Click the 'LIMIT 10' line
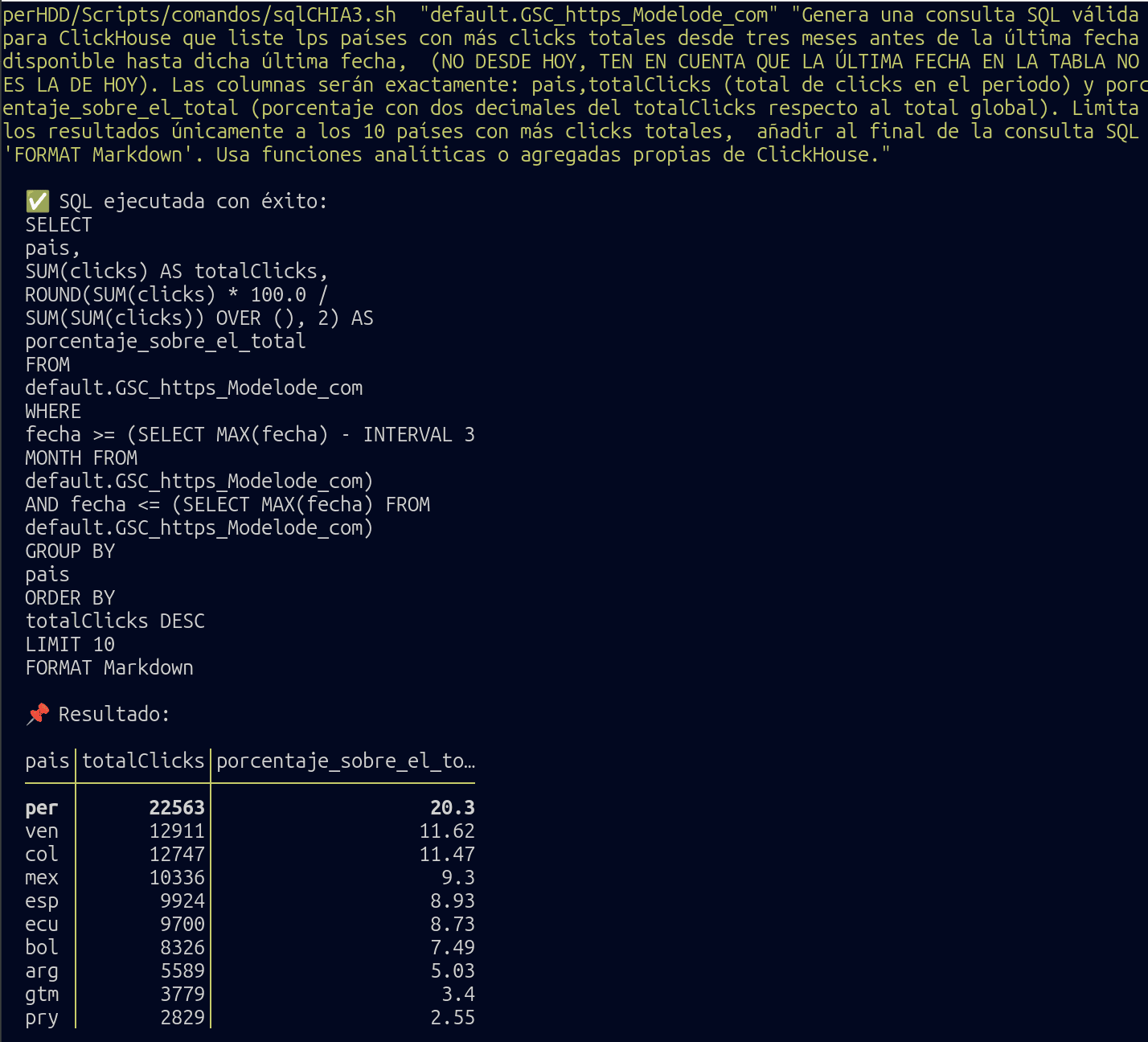 tap(70, 645)
